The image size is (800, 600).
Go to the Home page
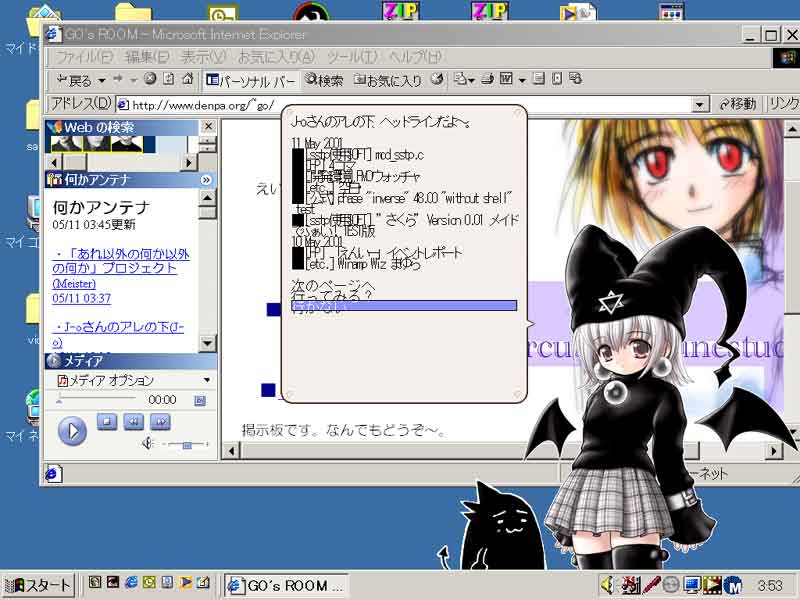point(188,79)
